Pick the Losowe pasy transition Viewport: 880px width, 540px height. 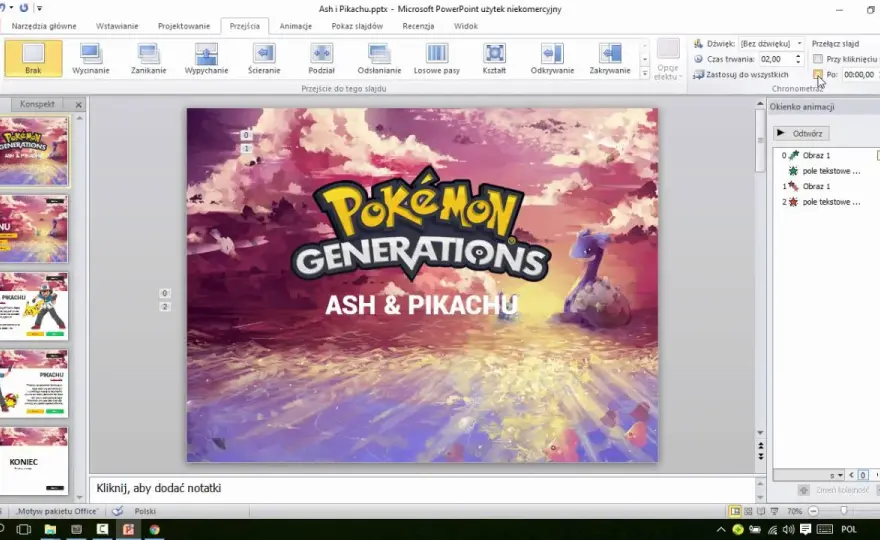pos(437,58)
